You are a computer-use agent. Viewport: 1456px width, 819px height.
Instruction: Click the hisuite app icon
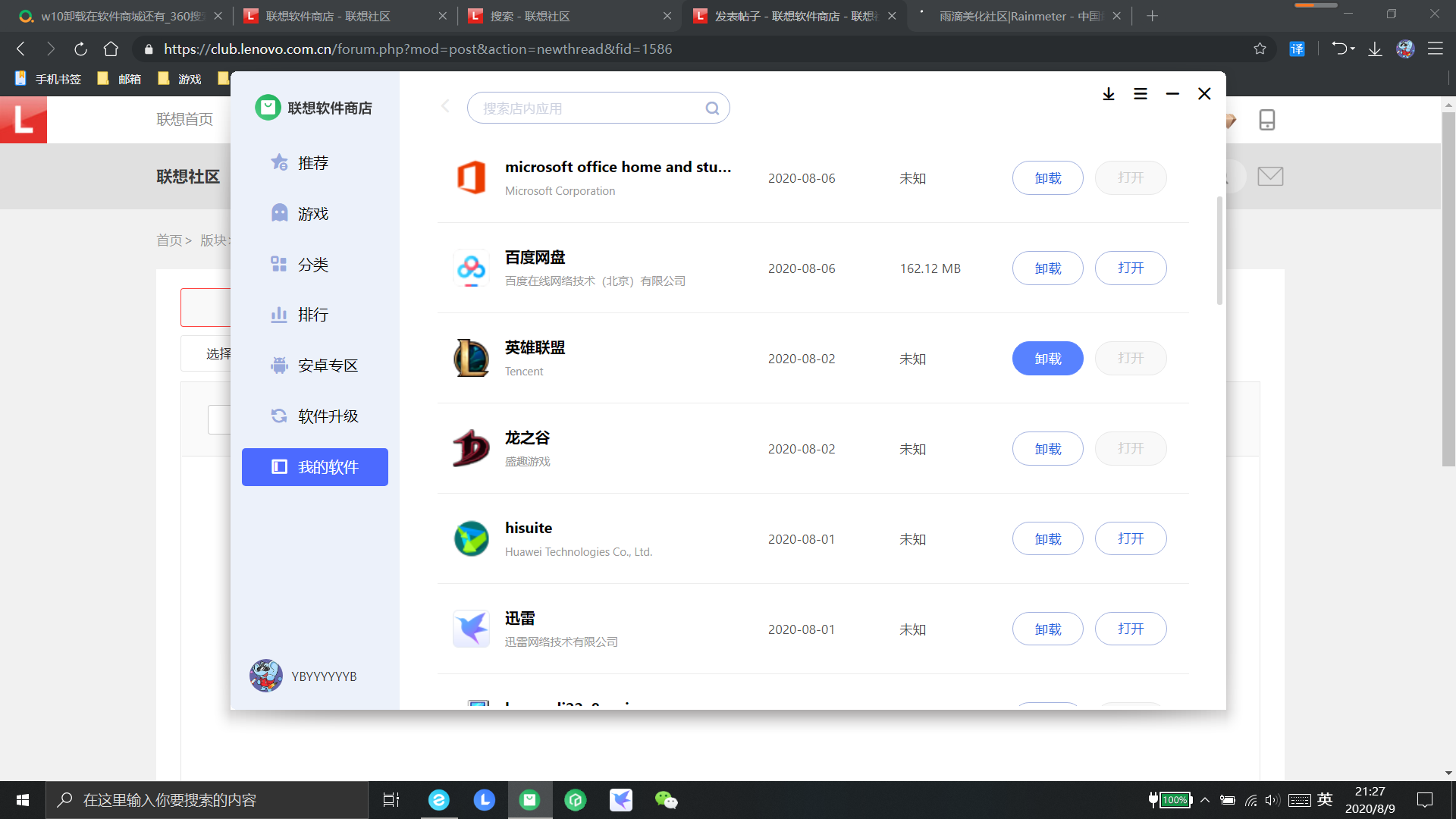click(471, 538)
